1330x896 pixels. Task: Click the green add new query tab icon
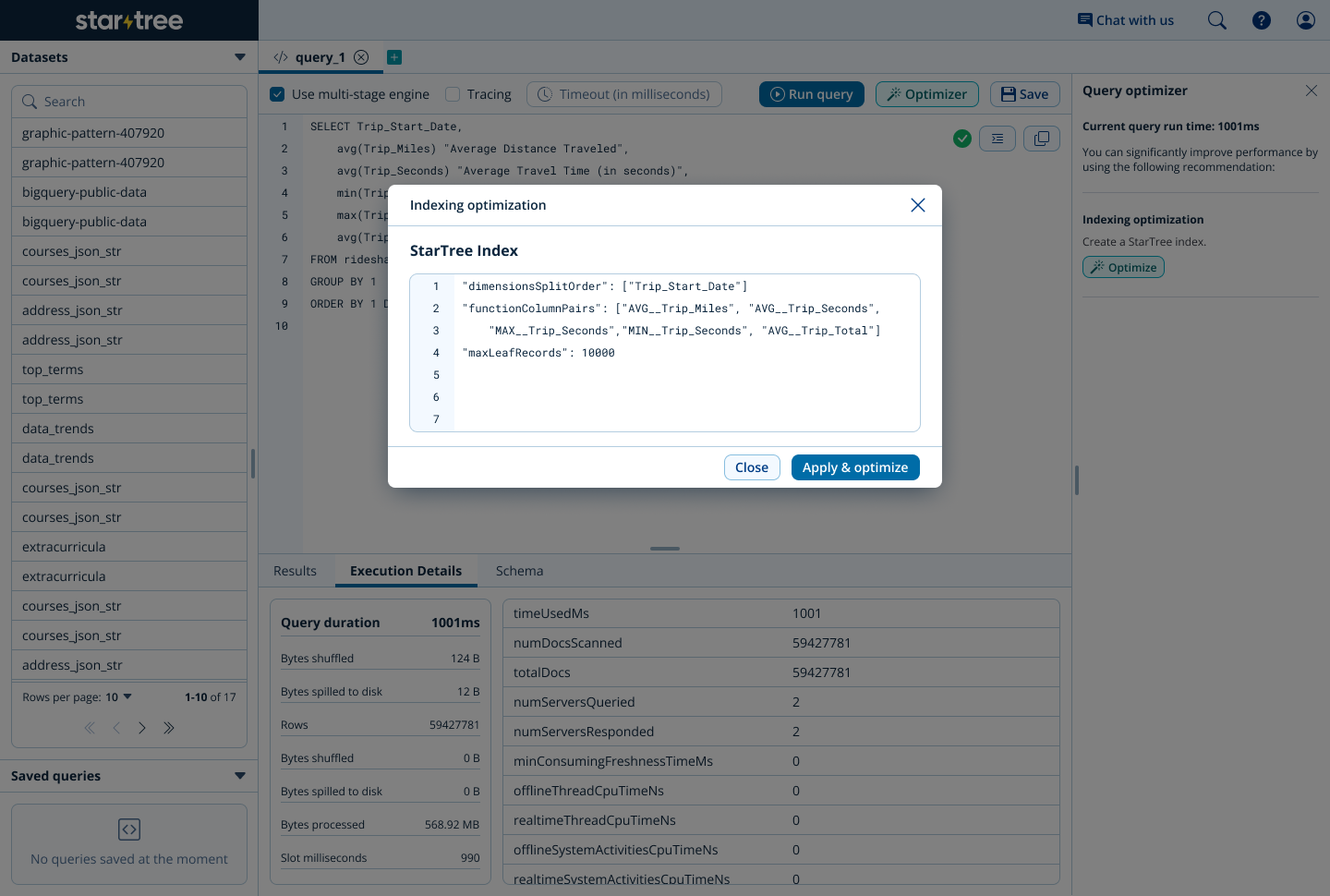394,57
